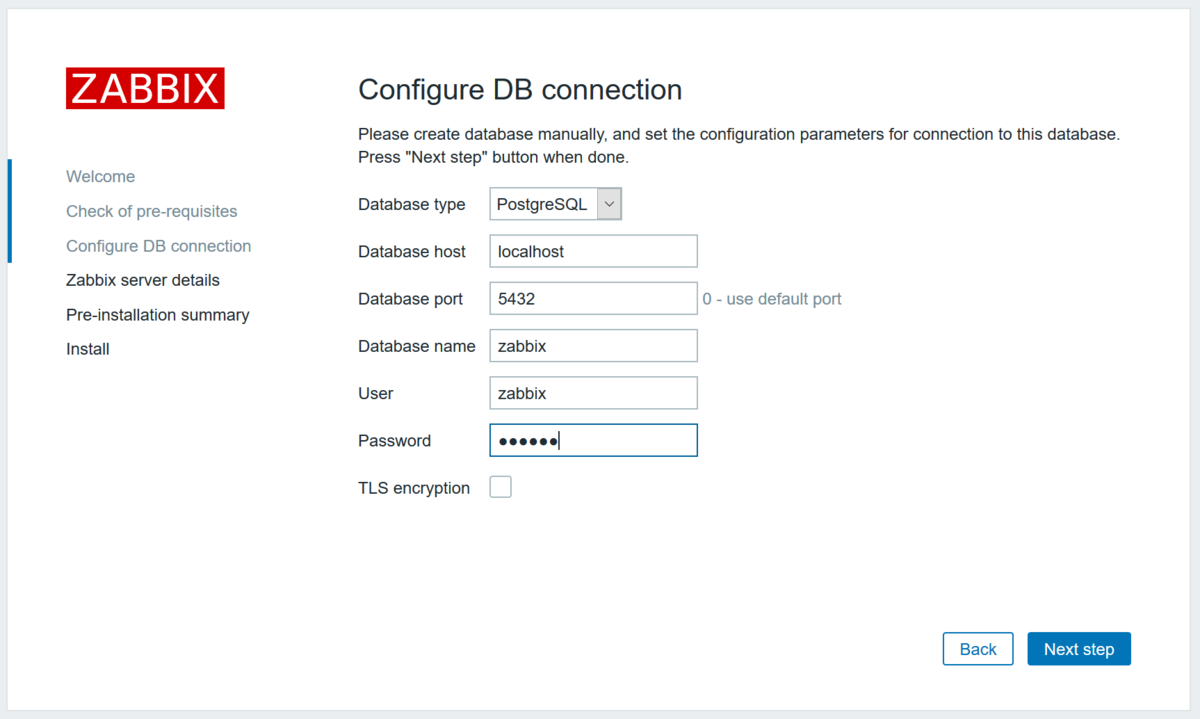Open the Zabbix server details step
1200x719 pixels.
point(142,280)
